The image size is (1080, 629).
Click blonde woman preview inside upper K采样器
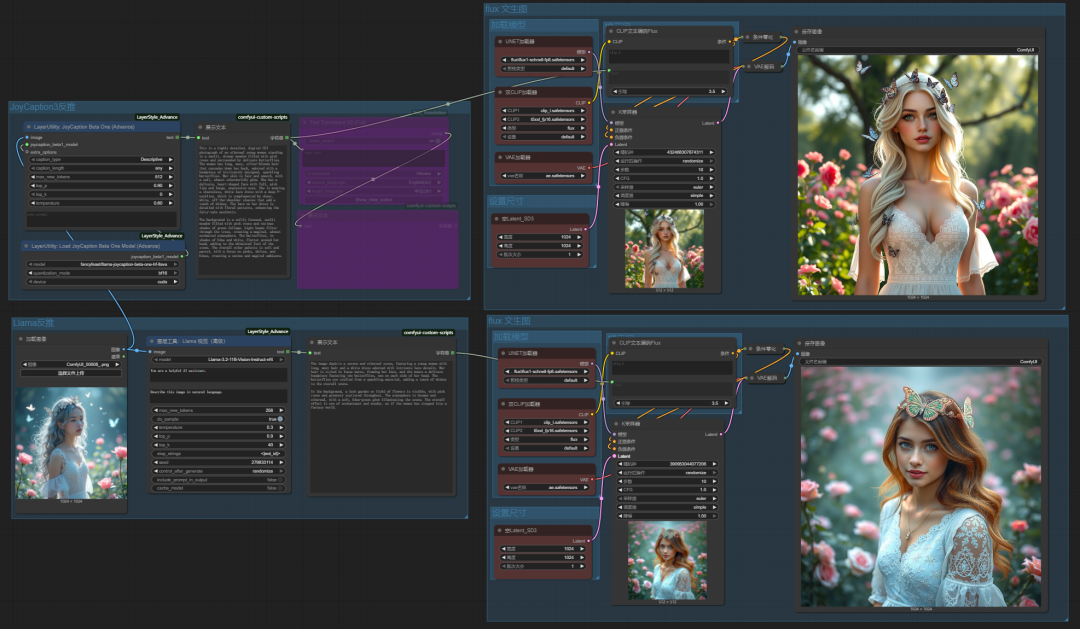point(665,249)
